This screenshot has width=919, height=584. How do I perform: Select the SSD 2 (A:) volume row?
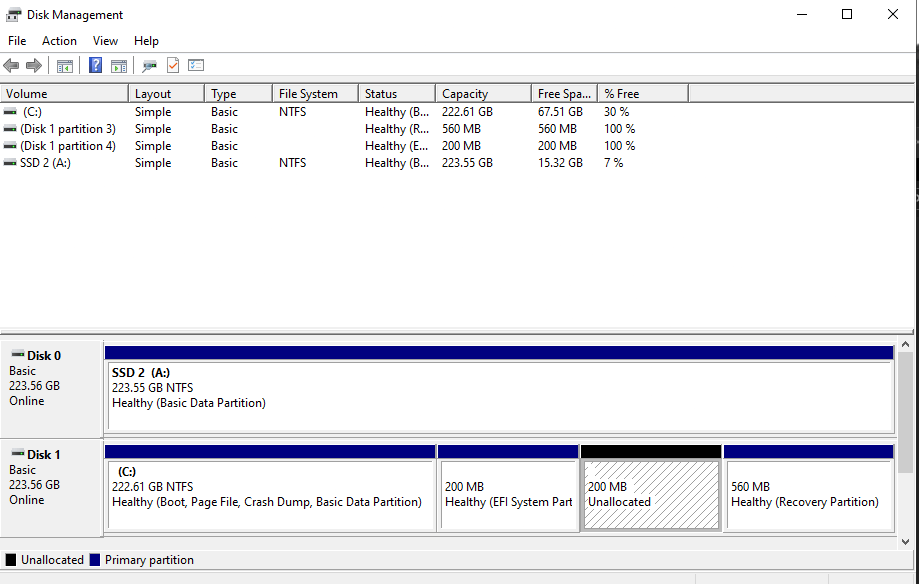pos(60,162)
